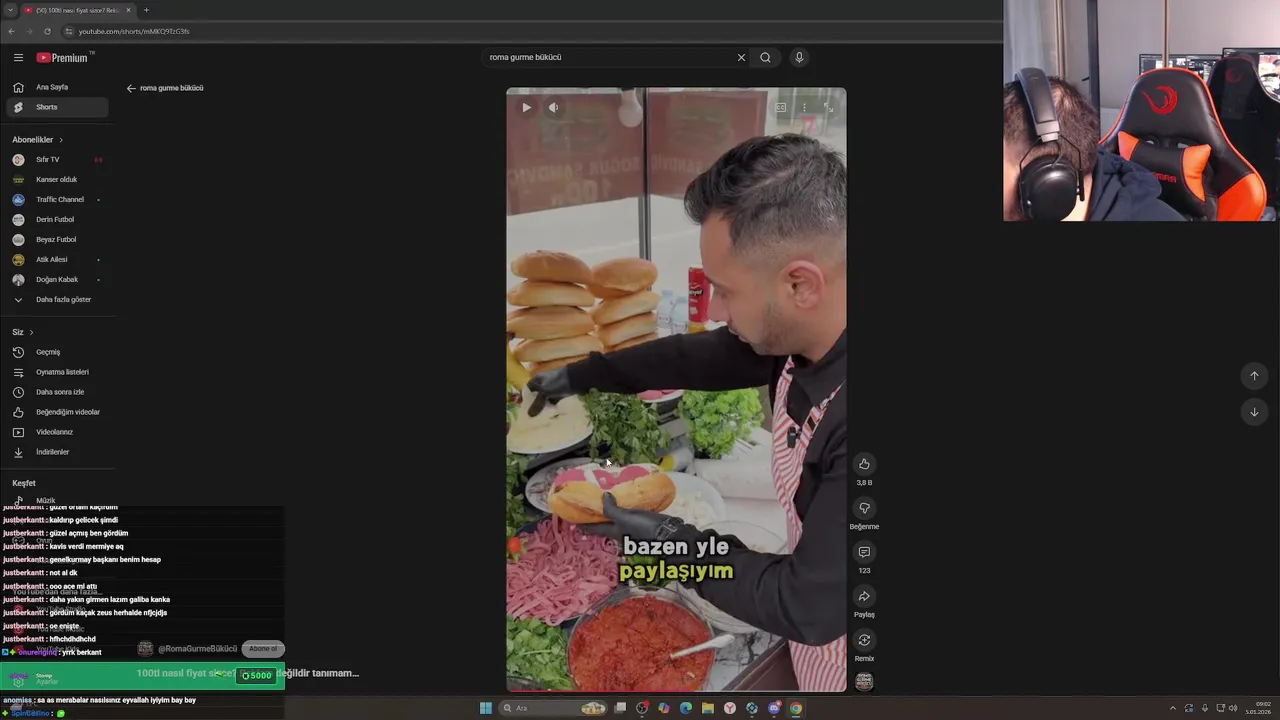Open the YouTube hamburger guide menu
1280x720 pixels.
coord(18,57)
